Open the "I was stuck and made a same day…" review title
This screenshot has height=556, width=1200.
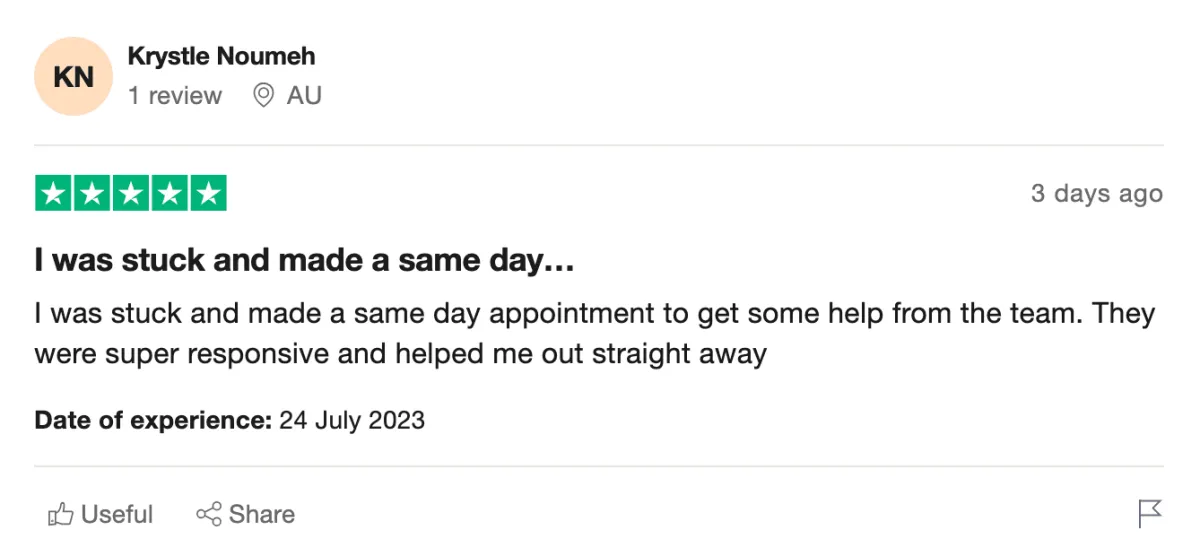click(304, 262)
